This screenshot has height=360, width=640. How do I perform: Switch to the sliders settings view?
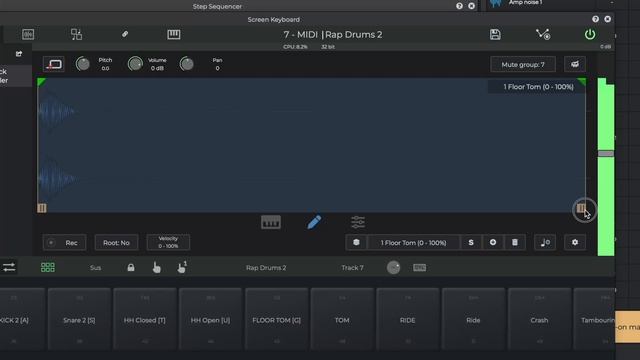358,222
